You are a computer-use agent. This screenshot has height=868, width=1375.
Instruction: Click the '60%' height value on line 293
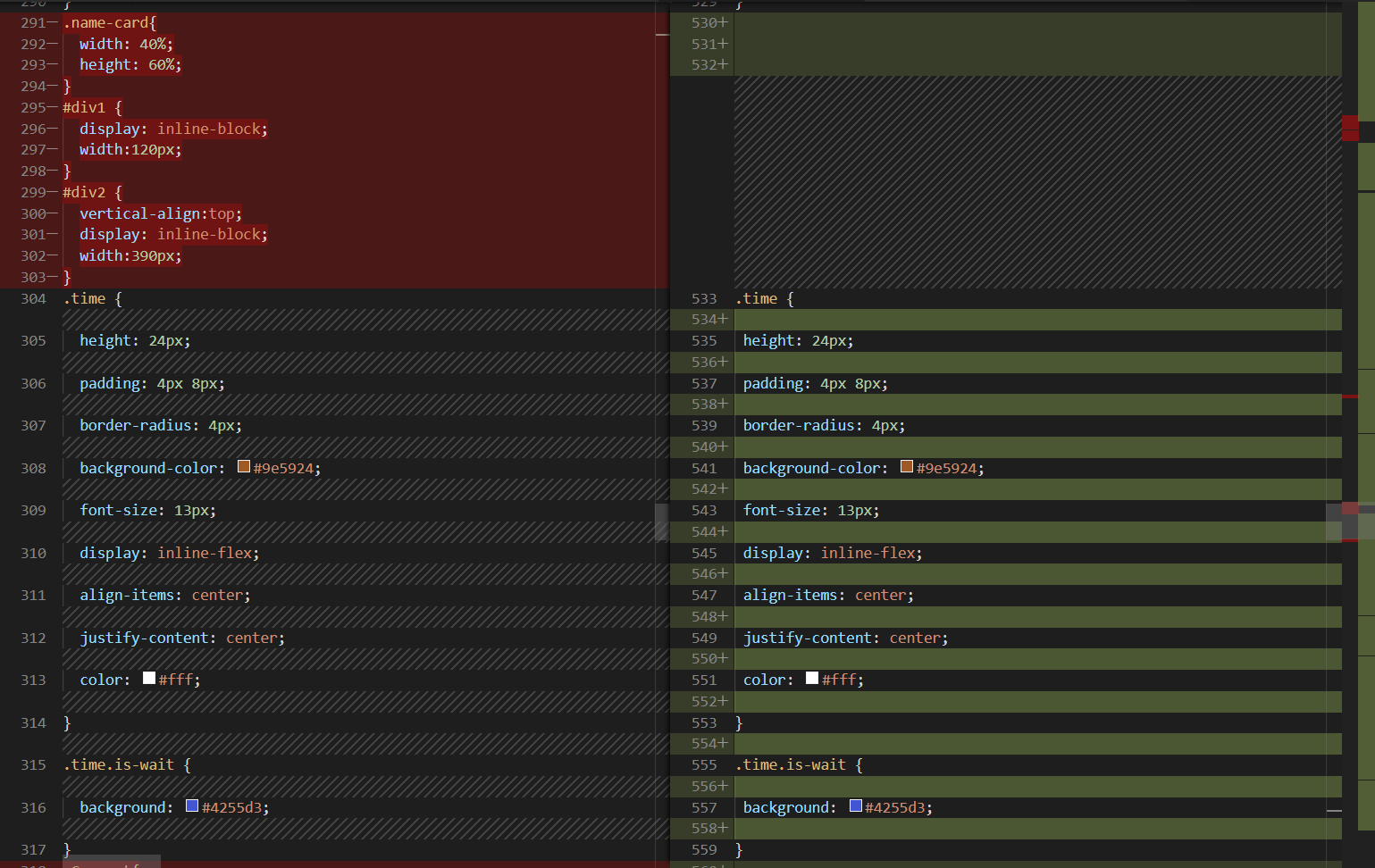(x=164, y=64)
